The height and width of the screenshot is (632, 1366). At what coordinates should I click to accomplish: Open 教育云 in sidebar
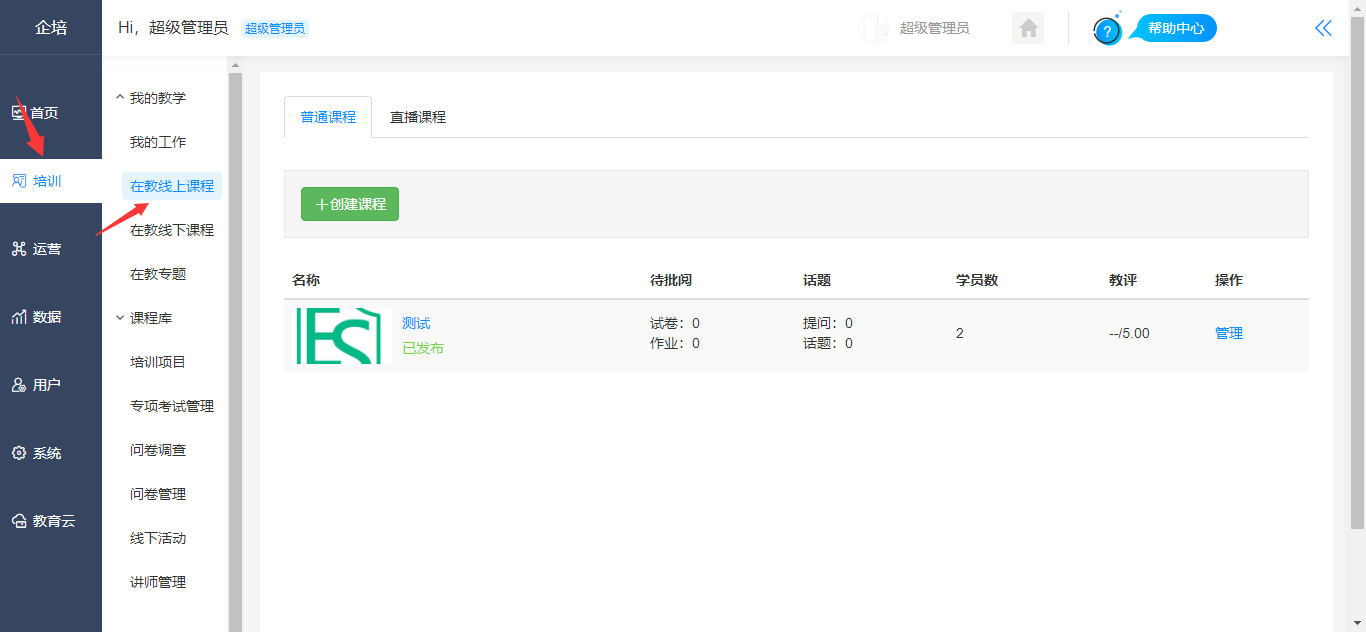(x=43, y=521)
